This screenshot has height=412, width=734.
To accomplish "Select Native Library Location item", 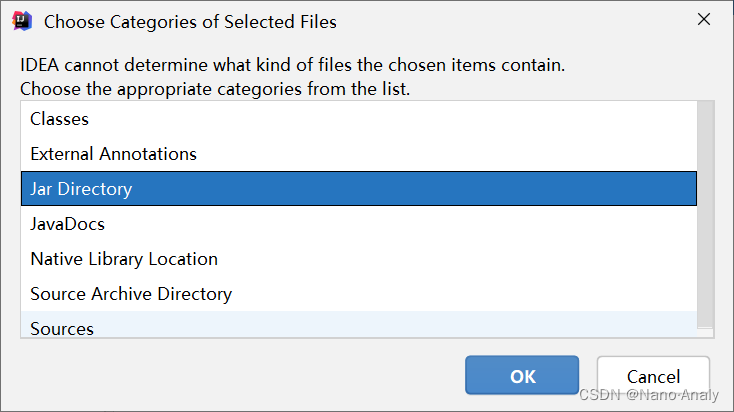I will click(x=124, y=259).
